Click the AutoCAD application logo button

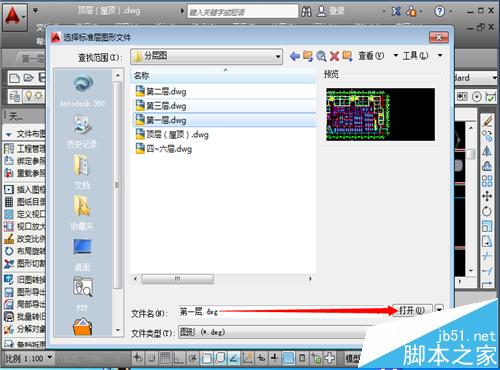14,17
